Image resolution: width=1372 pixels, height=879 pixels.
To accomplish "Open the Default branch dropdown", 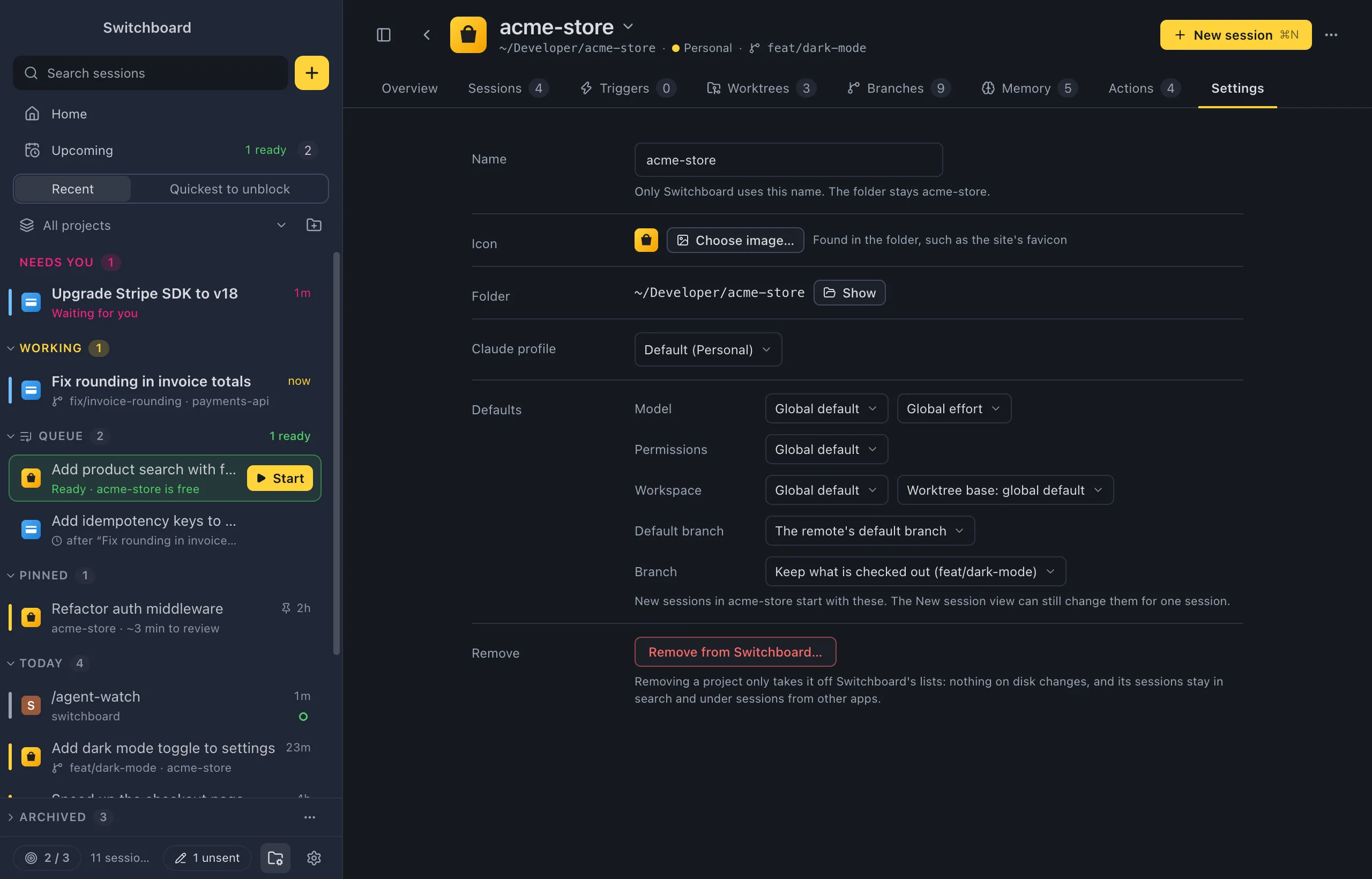I will pyautogui.click(x=870, y=531).
